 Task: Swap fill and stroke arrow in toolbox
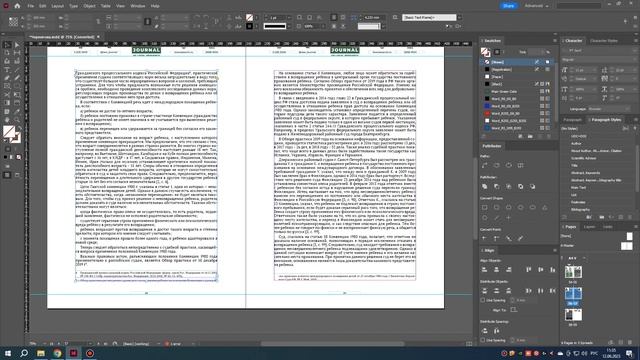(x=19, y=128)
